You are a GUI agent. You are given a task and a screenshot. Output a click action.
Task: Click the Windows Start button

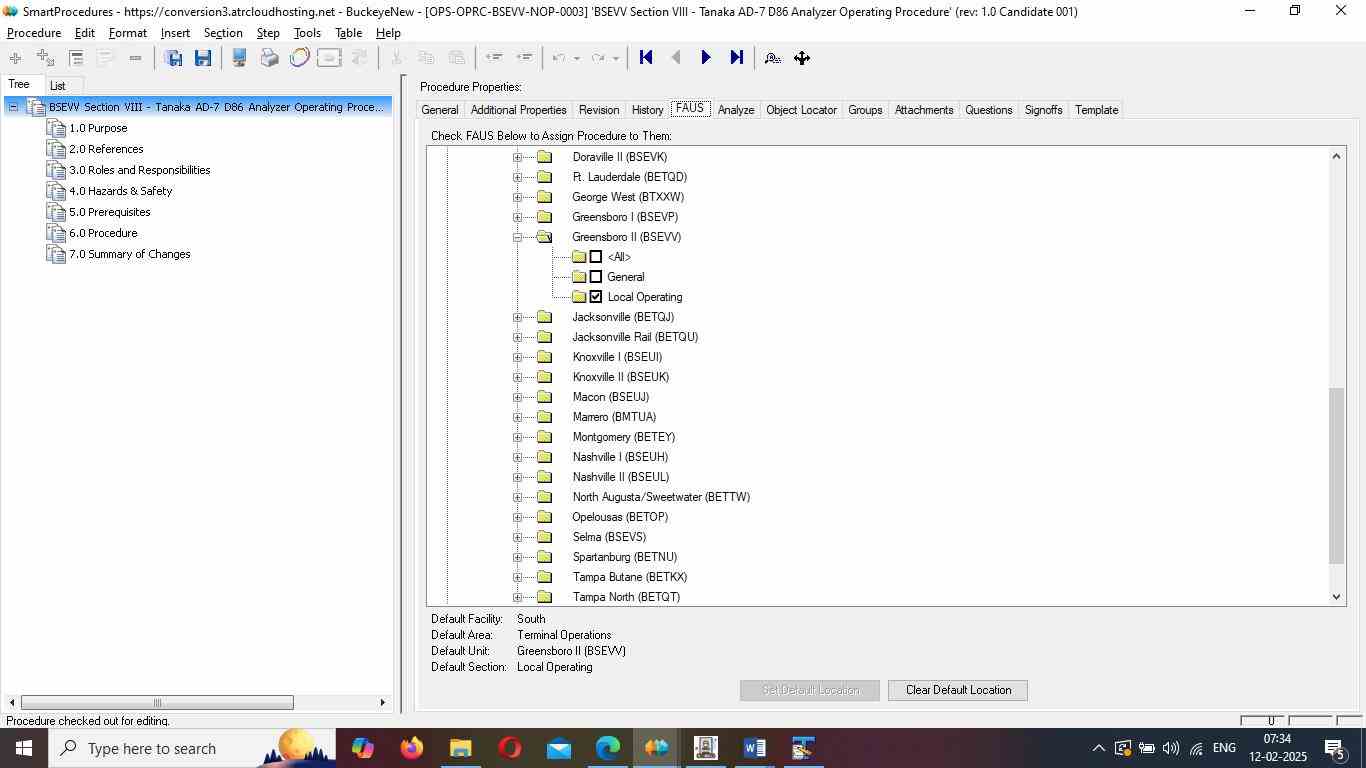[x=22, y=748]
